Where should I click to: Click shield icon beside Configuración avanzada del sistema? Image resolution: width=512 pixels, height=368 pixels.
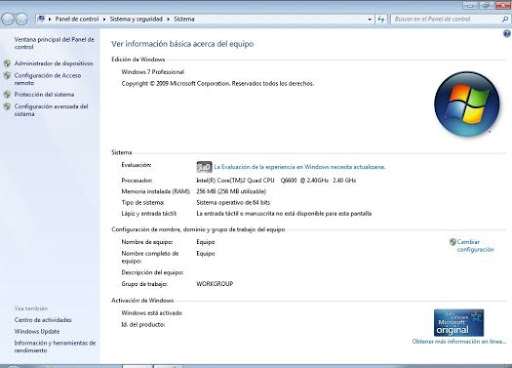coord(7,107)
